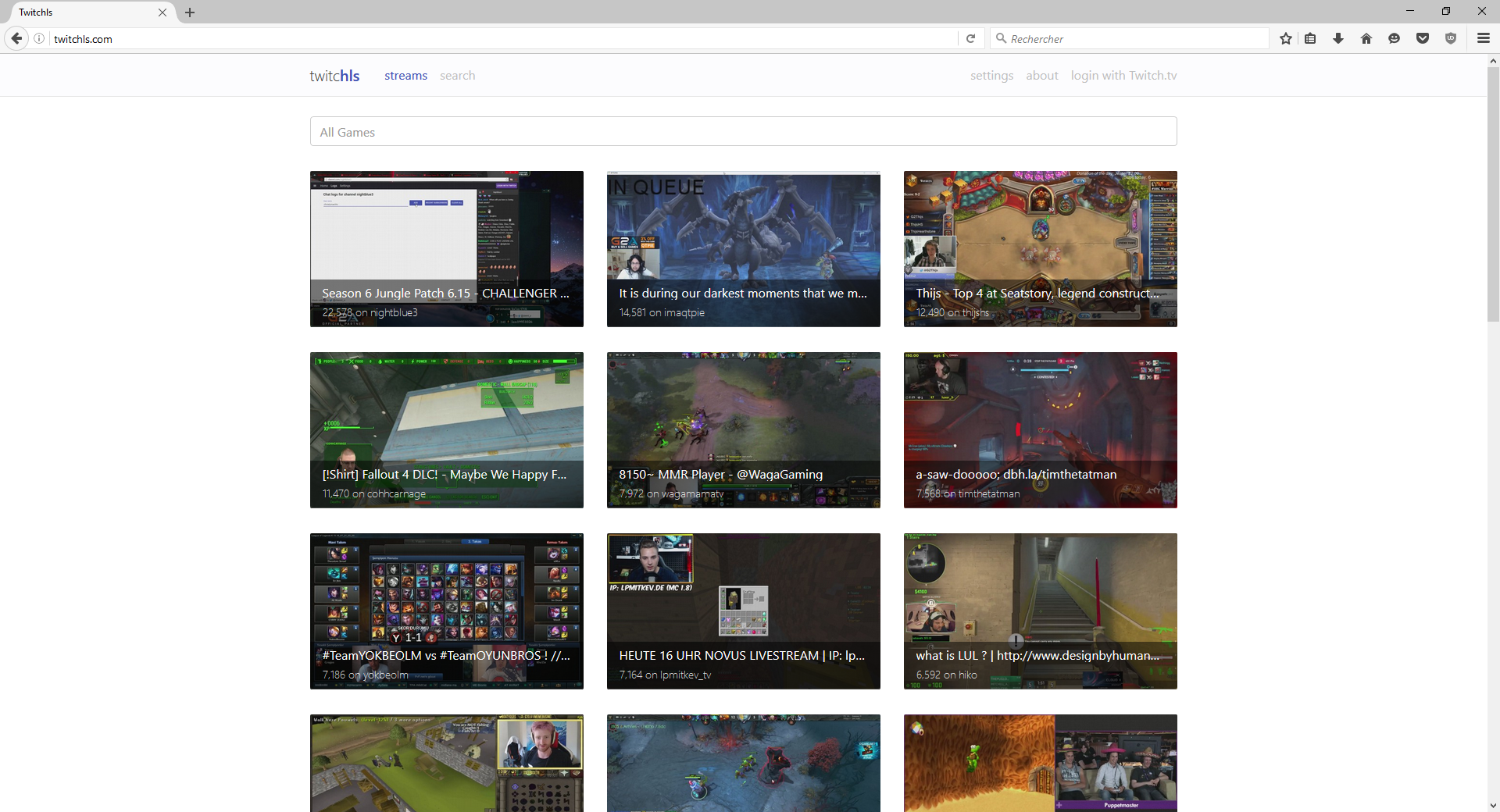
Task: Click '6,592 on hiko' viewer text
Action: [946, 675]
